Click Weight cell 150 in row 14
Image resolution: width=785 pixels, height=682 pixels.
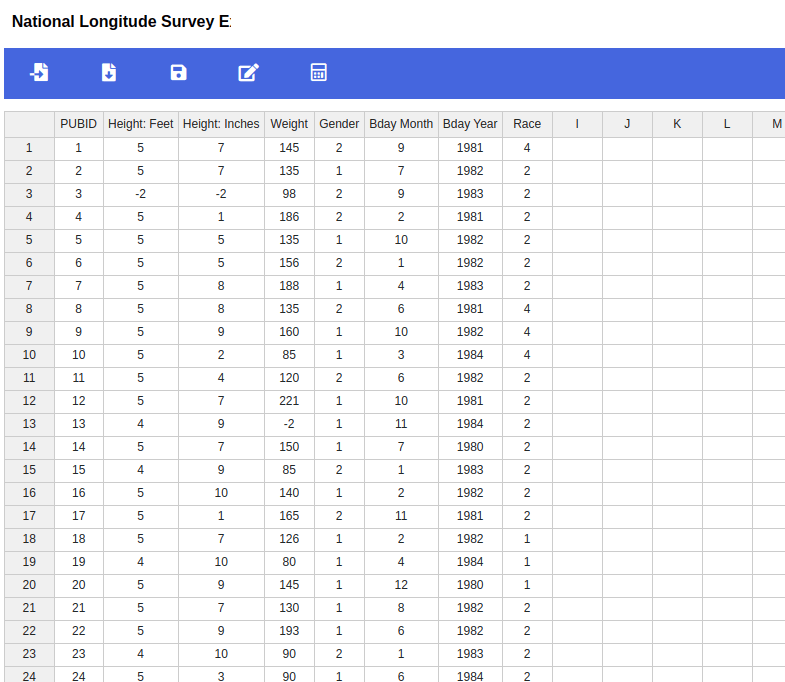click(x=289, y=447)
